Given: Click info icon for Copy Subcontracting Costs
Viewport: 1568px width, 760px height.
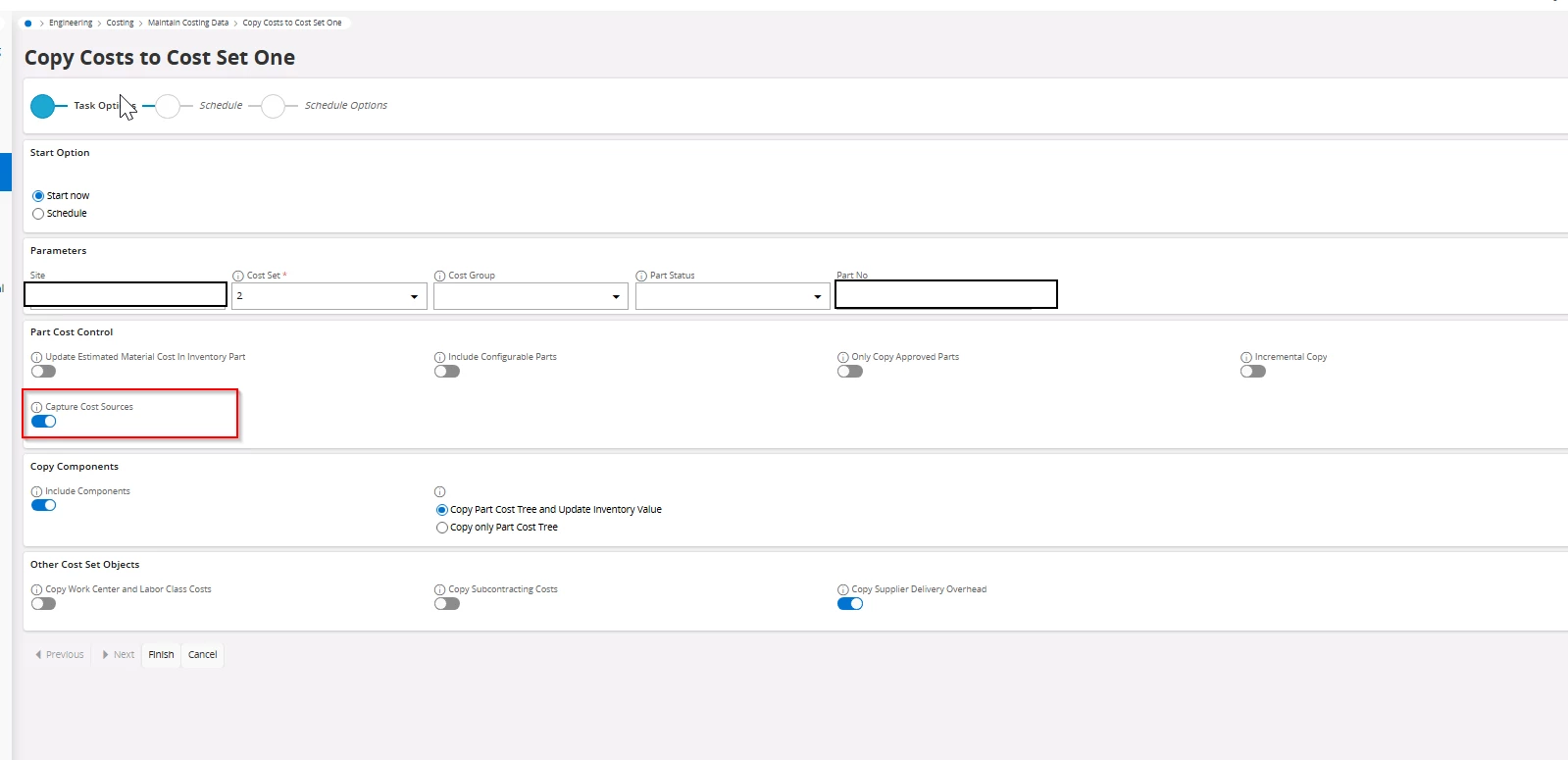Looking at the screenshot, I should pos(440,590).
